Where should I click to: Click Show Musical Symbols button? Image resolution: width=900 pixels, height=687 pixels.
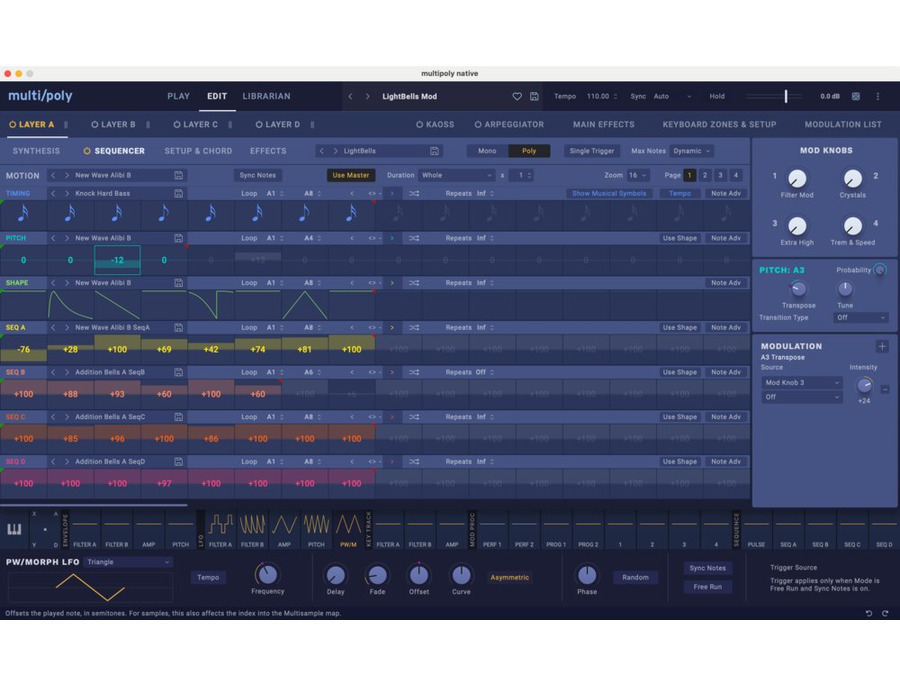pyautogui.click(x=609, y=193)
